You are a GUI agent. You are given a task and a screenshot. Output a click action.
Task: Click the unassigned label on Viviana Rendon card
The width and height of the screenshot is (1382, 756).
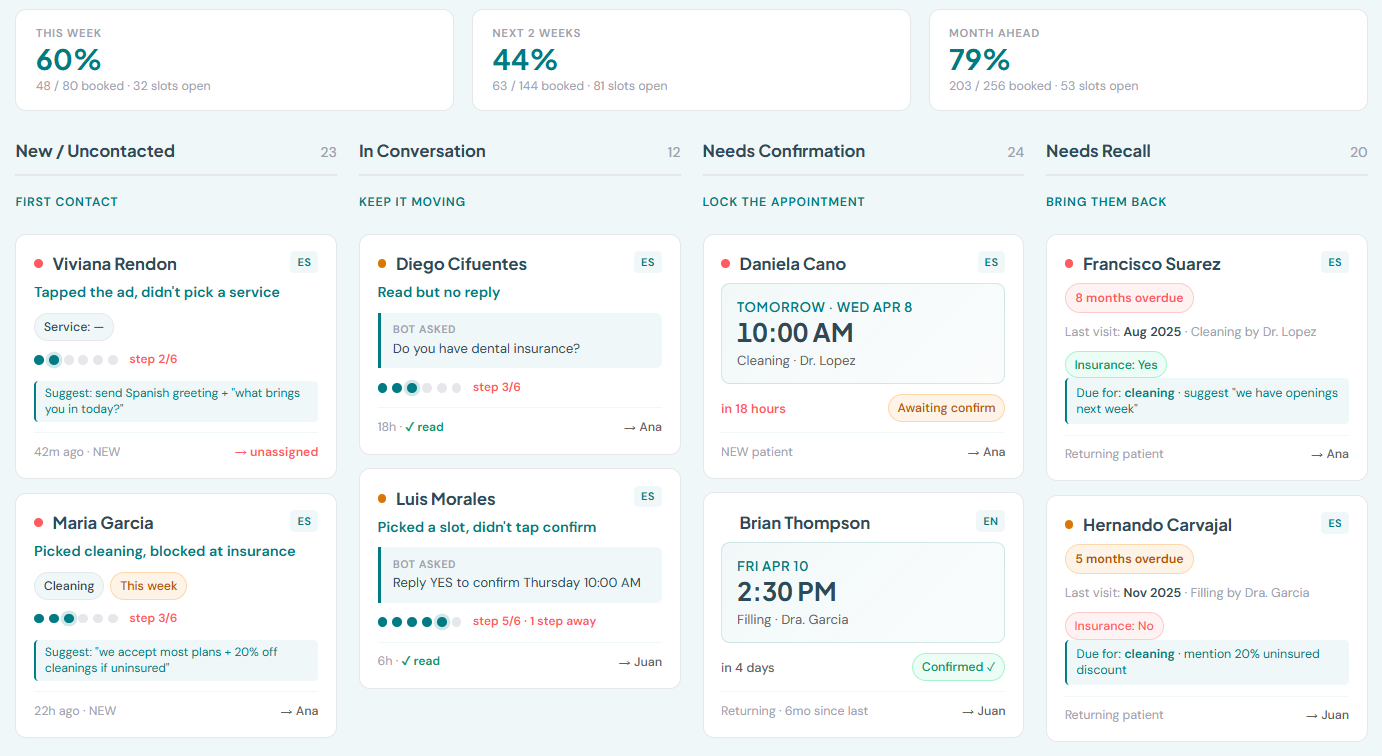click(276, 452)
